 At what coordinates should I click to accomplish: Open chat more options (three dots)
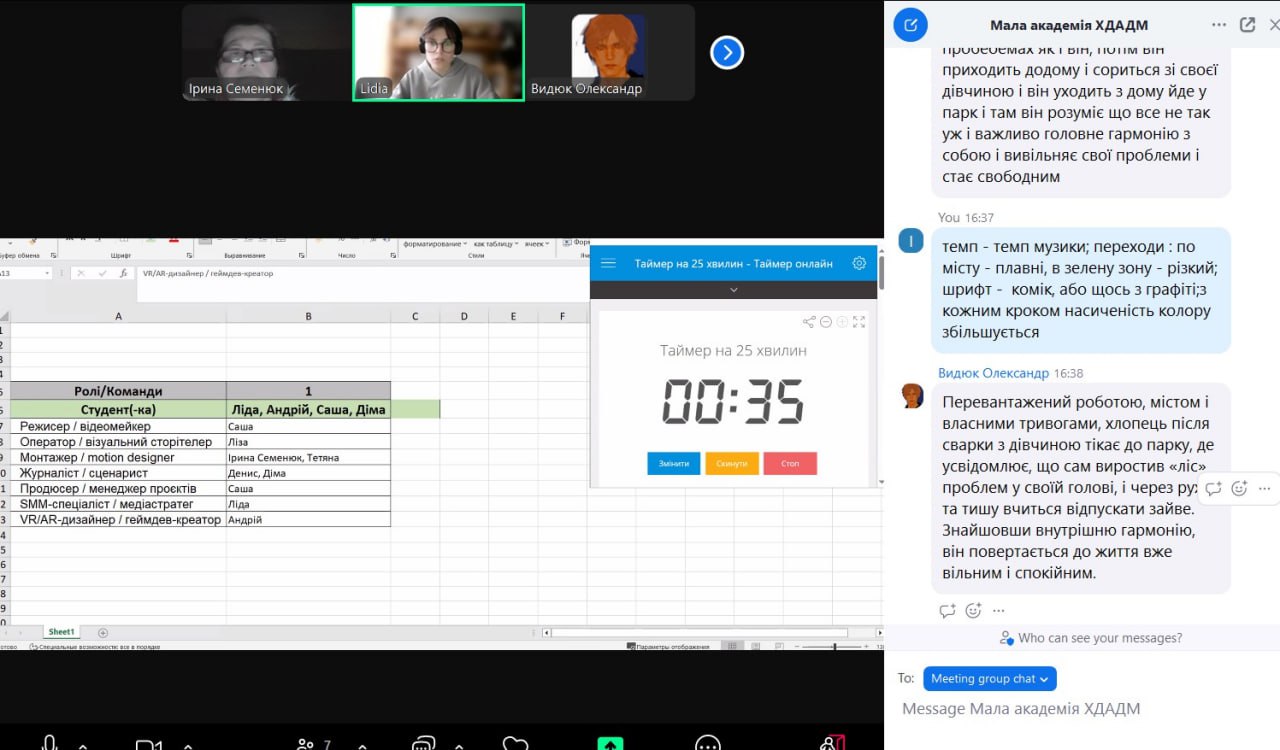click(1218, 25)
